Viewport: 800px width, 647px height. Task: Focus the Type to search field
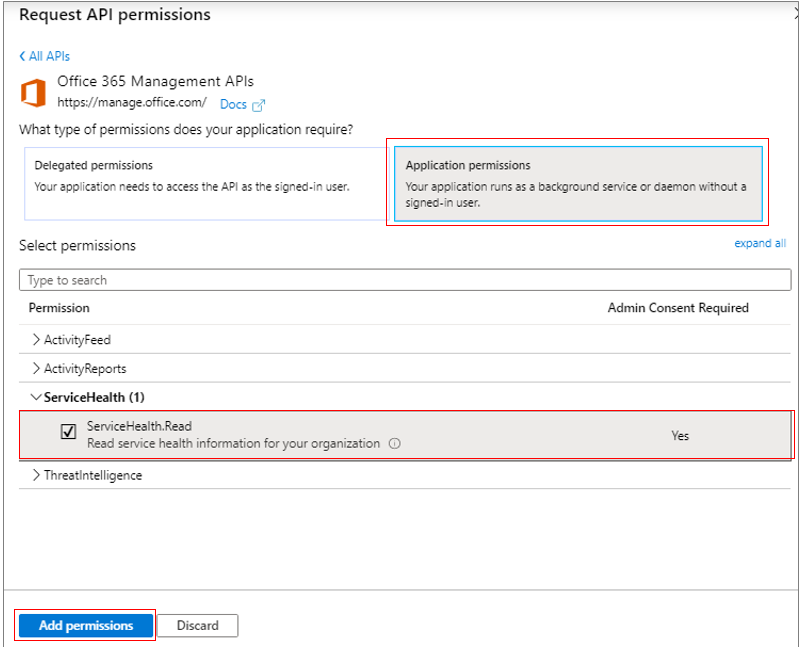(x=405, y=280)
